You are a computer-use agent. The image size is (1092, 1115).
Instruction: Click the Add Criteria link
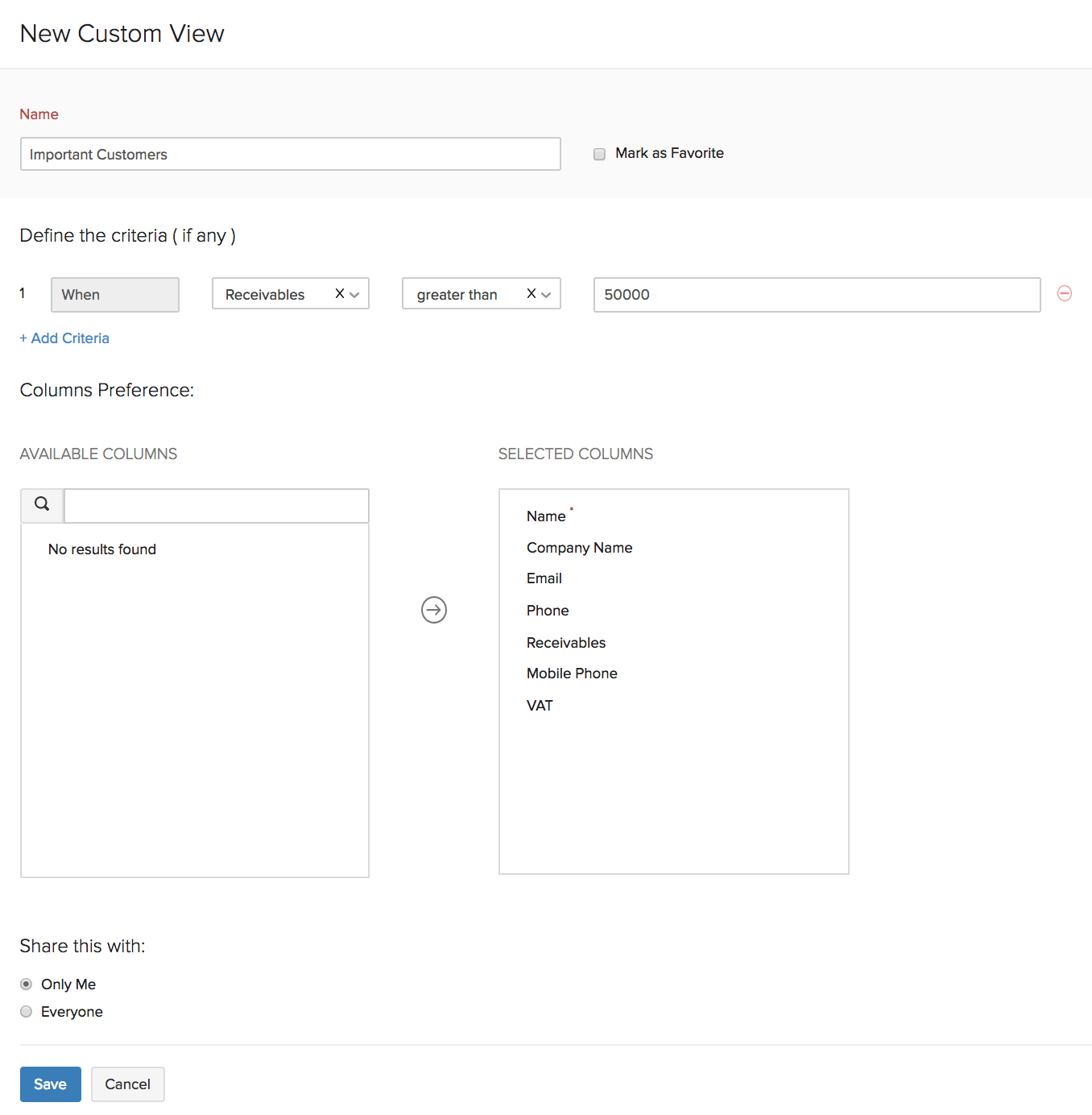click(64, 338)
